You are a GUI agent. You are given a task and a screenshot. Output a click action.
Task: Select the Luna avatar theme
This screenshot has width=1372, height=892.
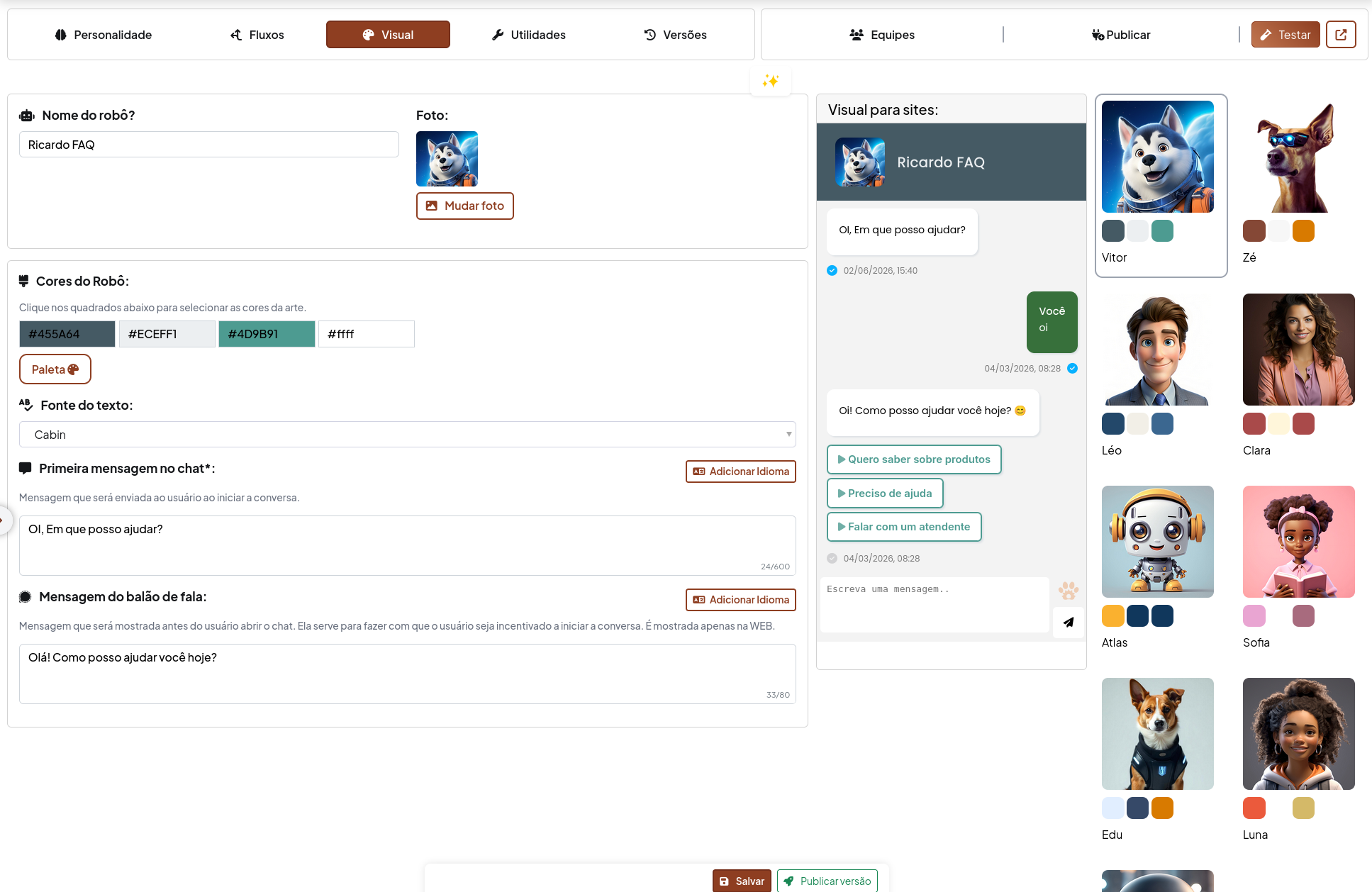point(1299,734)
